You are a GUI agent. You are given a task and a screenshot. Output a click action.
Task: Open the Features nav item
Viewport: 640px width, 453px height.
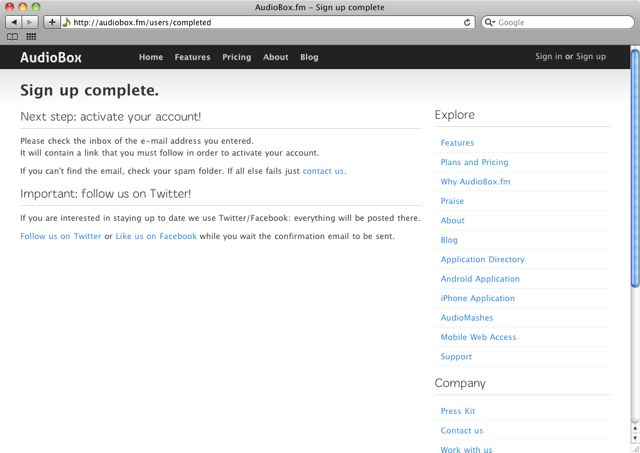pos(192,57)
